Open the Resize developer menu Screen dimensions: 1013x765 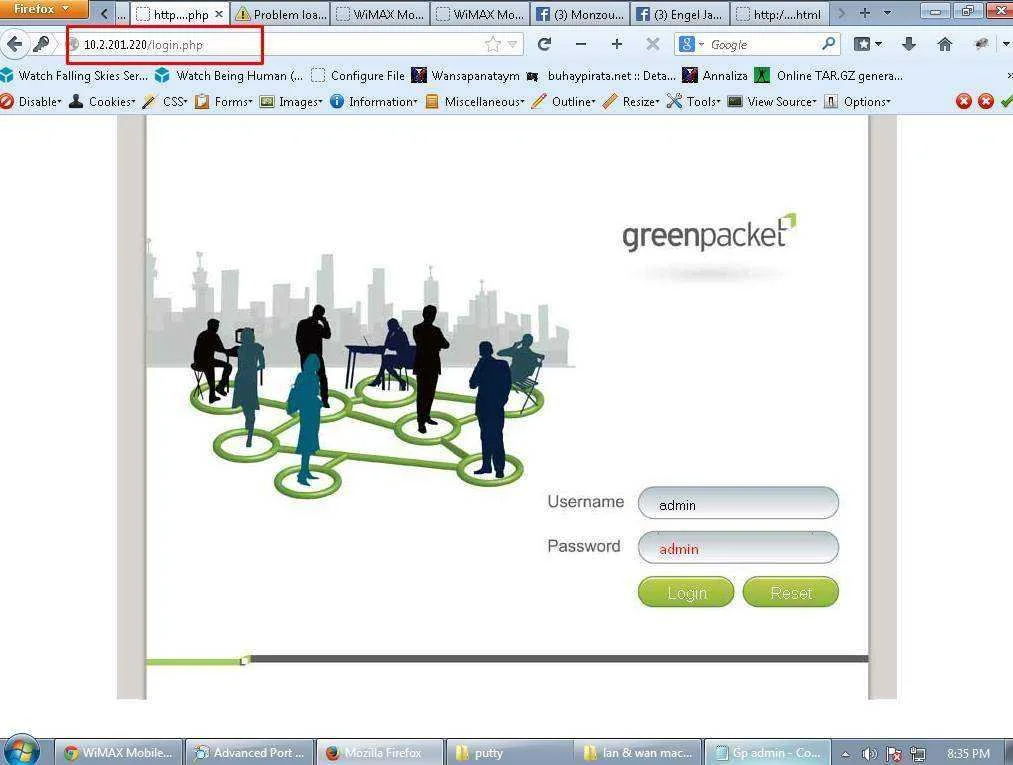[631, 101]
